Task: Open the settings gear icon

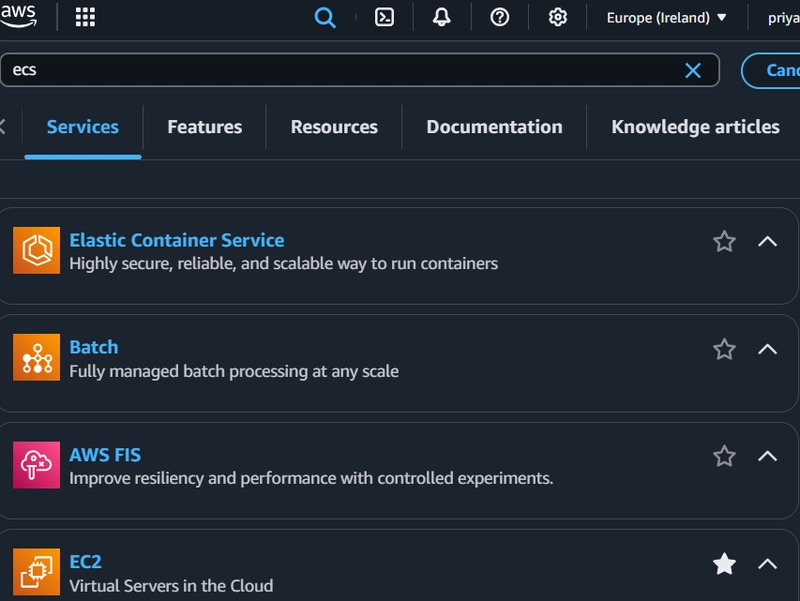Action: pos(558,17)
